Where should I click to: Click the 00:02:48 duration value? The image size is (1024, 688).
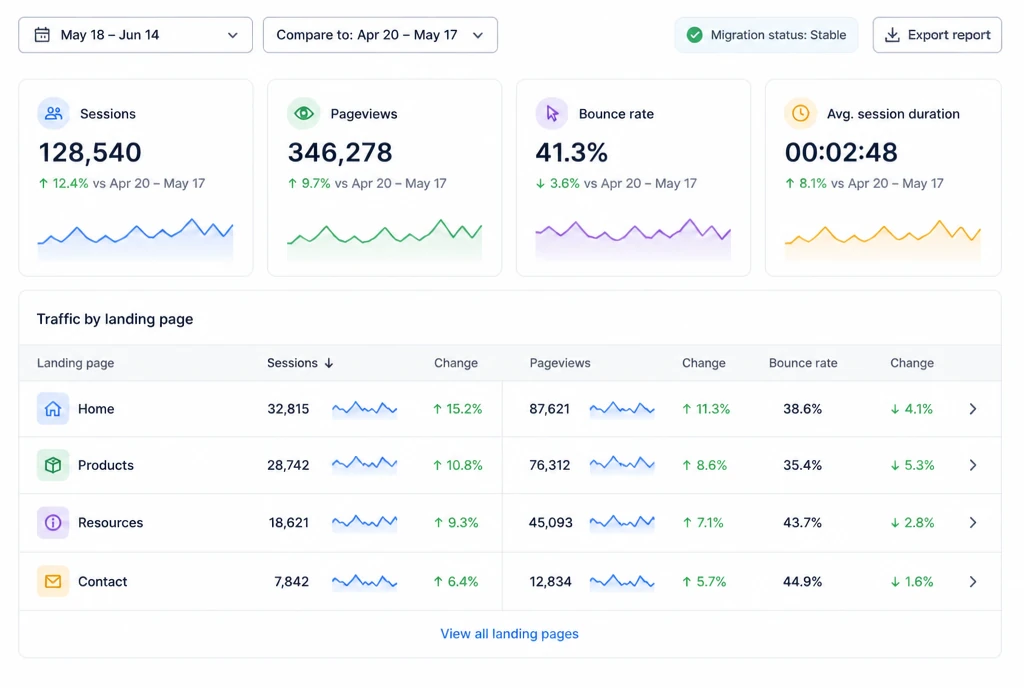(x=841, y=153)
